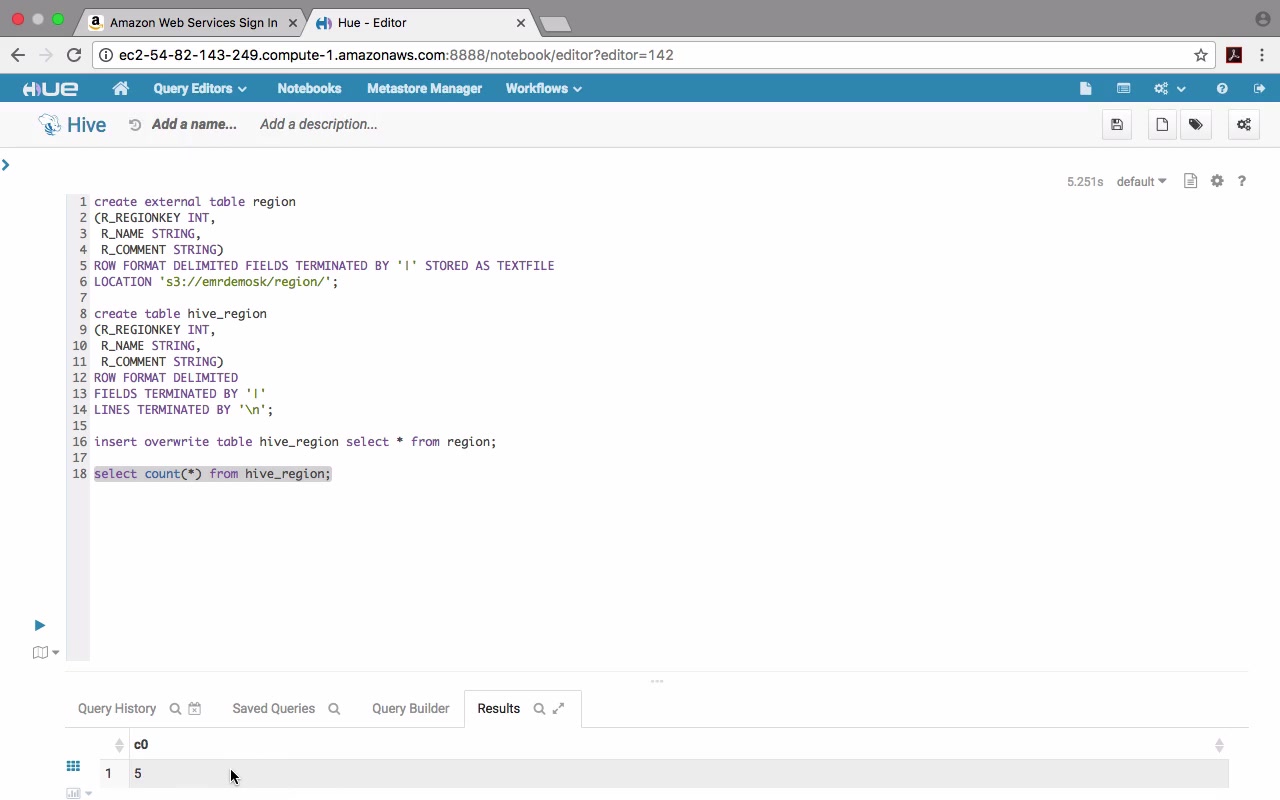
Task: Open the snippet help question mark
Action: tap(1242, 181)
